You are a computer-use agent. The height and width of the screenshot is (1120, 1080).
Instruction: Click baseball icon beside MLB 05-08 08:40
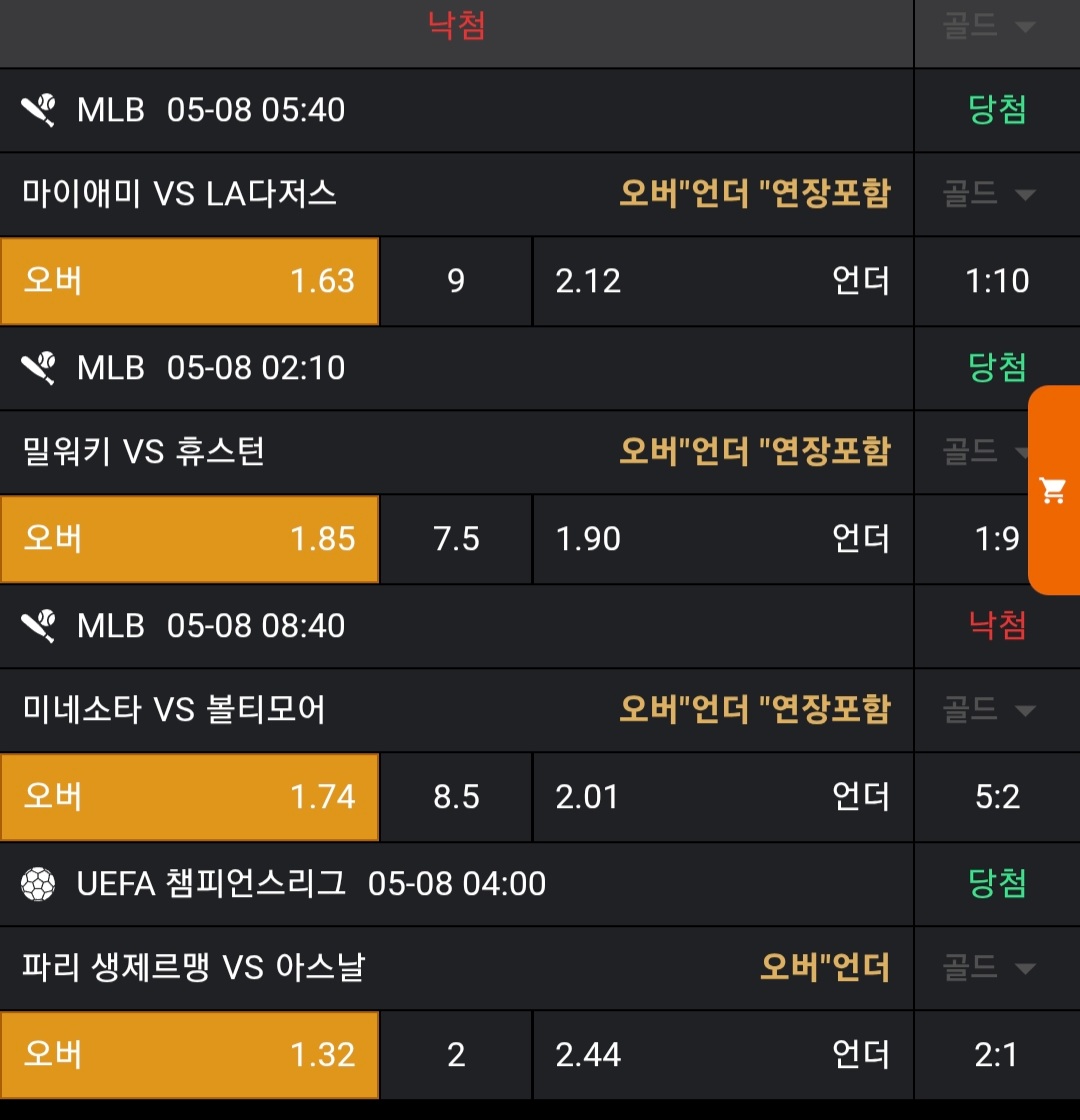38,626
